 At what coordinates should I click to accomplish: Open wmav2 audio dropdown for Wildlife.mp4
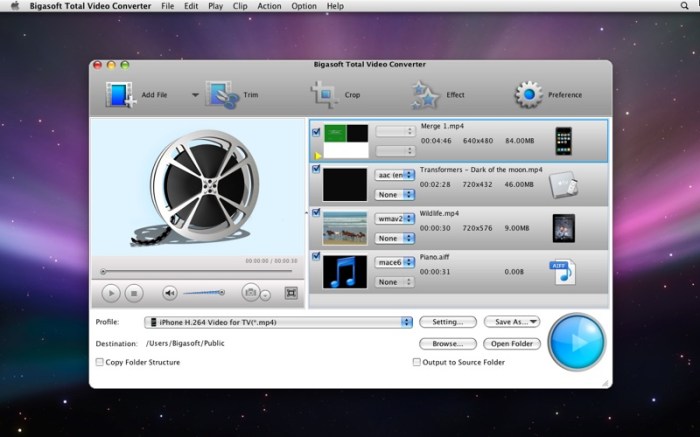(394, 218)
